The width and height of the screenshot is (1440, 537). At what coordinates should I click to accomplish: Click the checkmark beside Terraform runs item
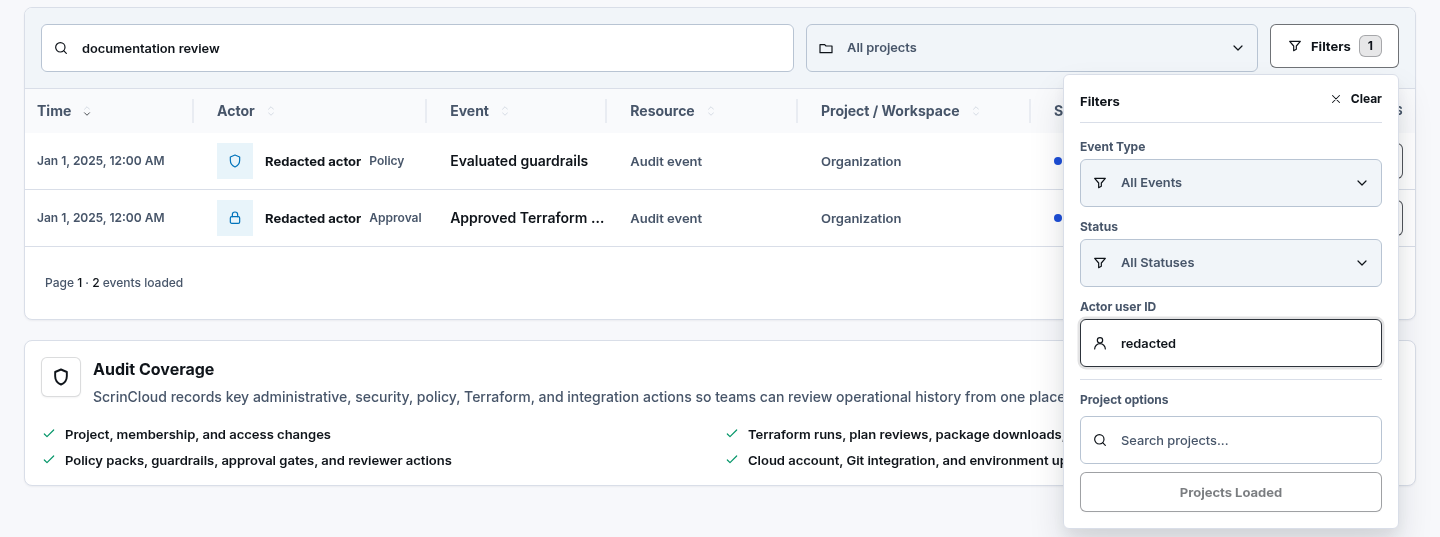click(x=732, y=434)
